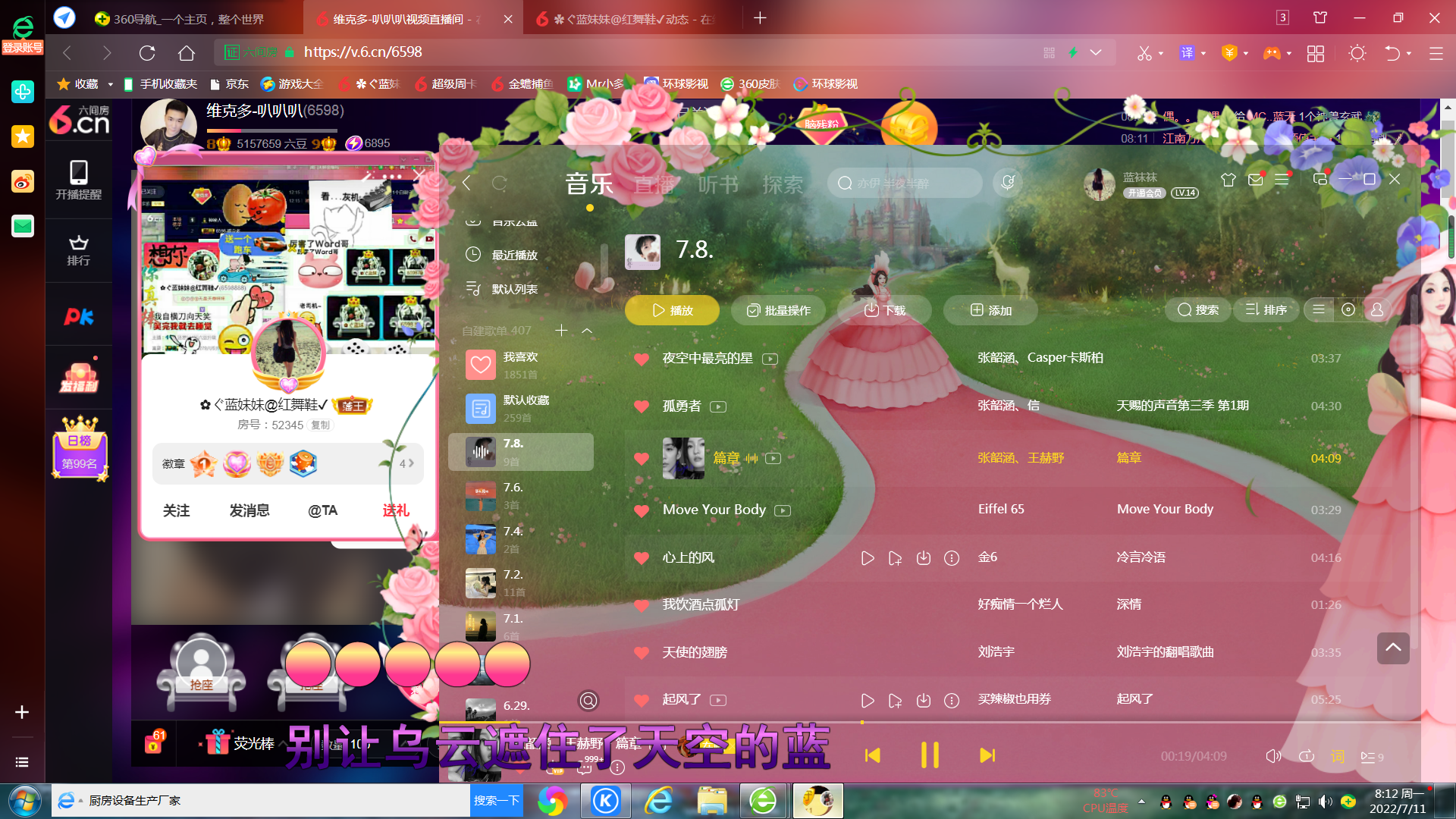Open the skin (shirt) icon in player
The height and width of the screenshot is (819, 1456).
[1228, 180]
